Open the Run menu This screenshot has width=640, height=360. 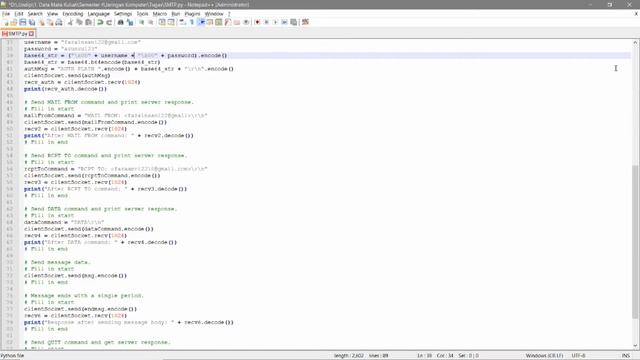176,13
